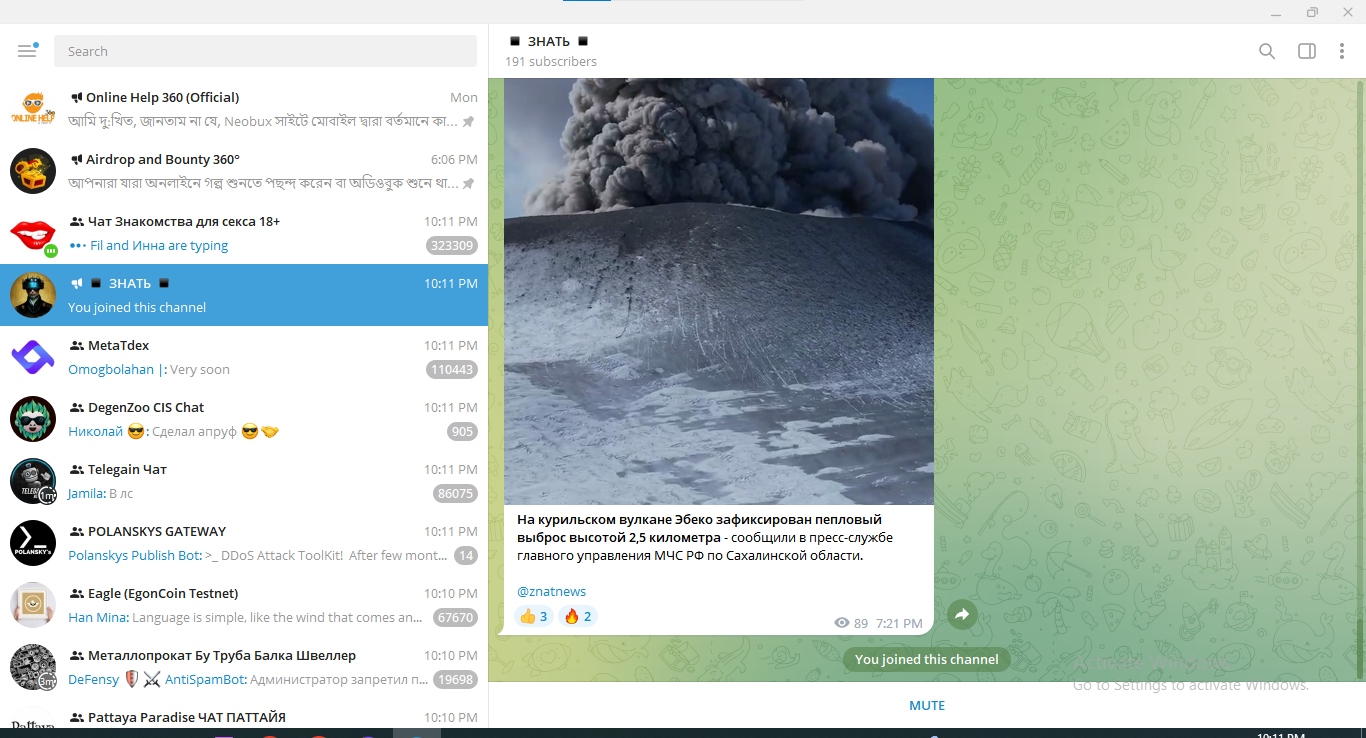Click unread badge 323309

pos(452,246)
